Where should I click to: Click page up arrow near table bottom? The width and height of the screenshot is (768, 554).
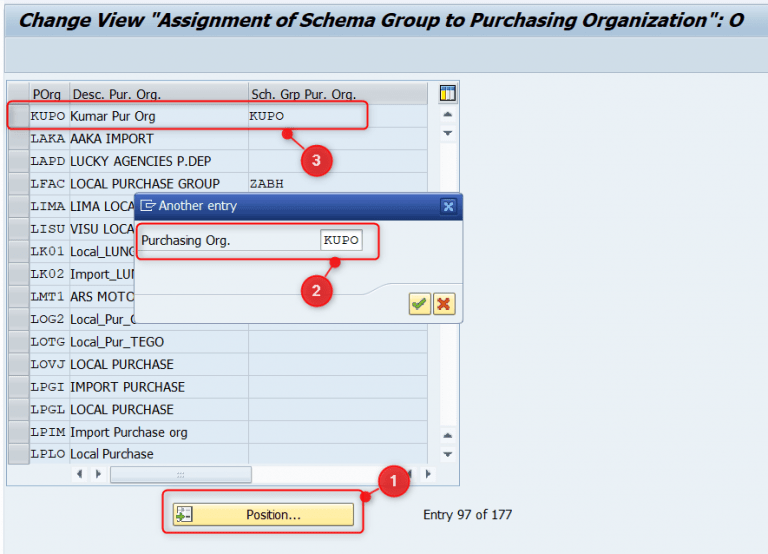pyautogui.click(x=447, y=435)
